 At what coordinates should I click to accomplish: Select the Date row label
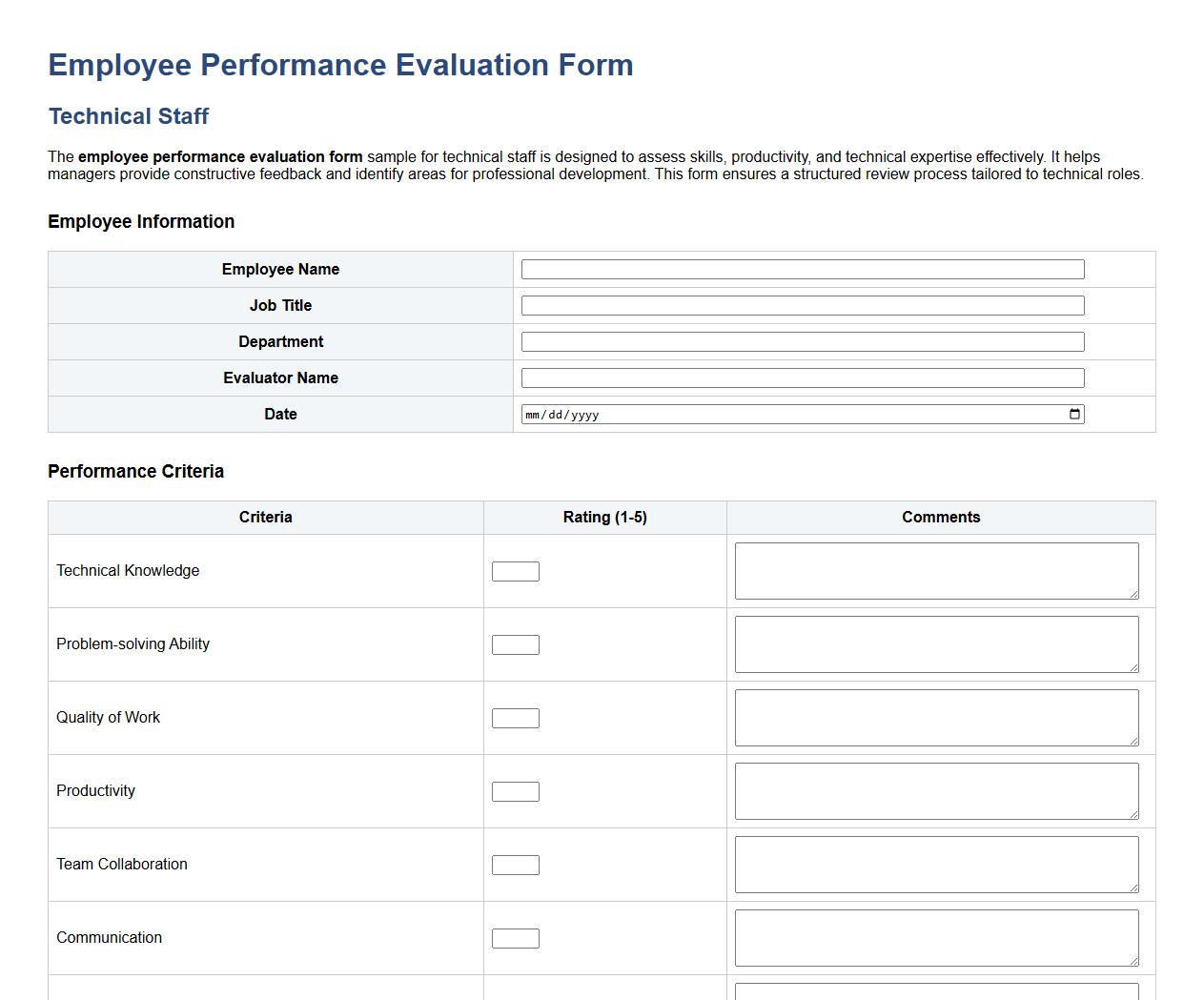tap(280, 414)
